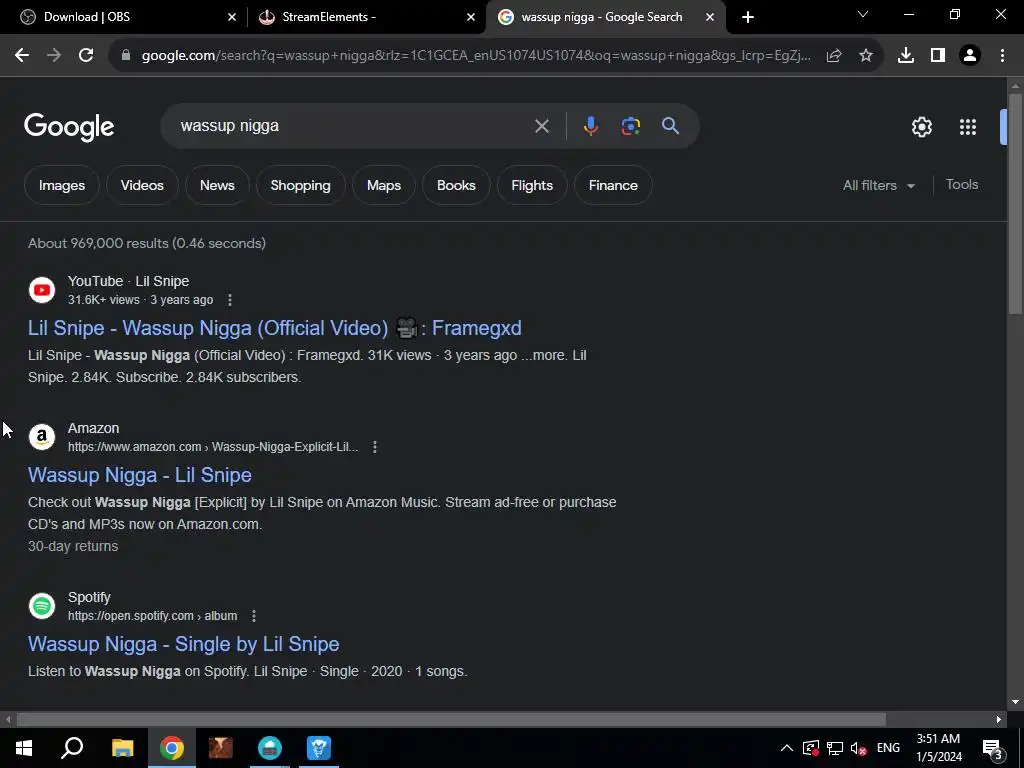Open the notification center icon
The height and width of the screenshot is (768, 1024).
(993, 749)
